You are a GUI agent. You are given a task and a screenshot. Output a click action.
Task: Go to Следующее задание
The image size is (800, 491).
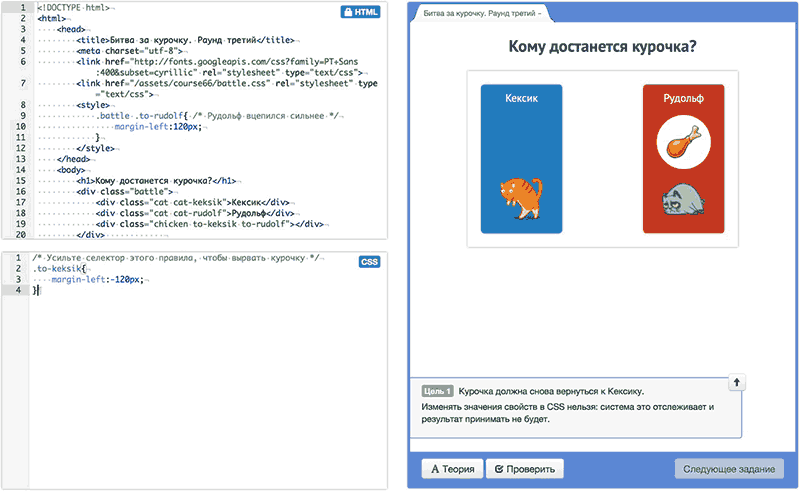coord(727,468)
